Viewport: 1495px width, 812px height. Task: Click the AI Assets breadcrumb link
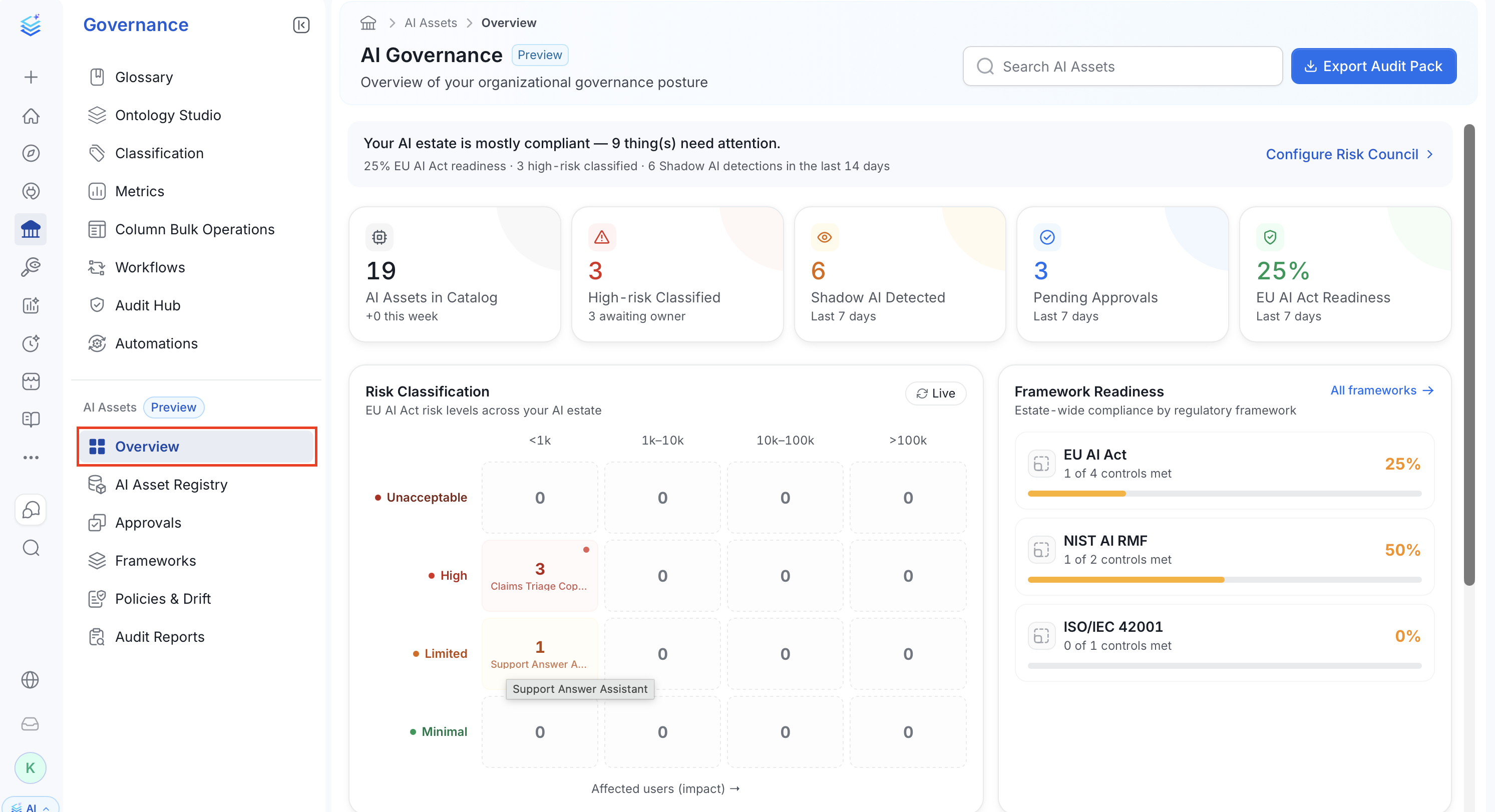coord(430,23)
